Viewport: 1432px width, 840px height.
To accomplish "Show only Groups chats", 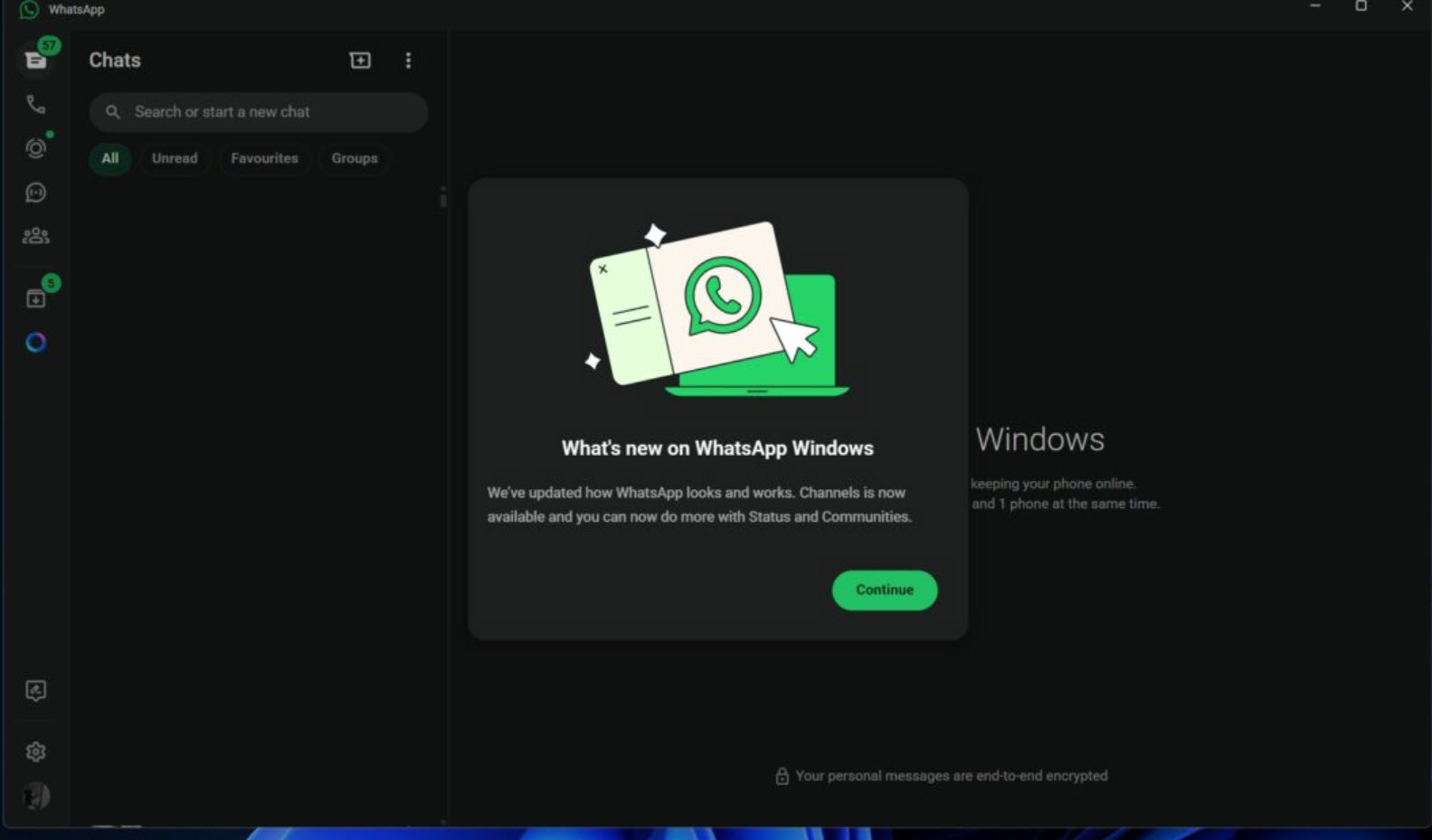I will pos(354,158).
